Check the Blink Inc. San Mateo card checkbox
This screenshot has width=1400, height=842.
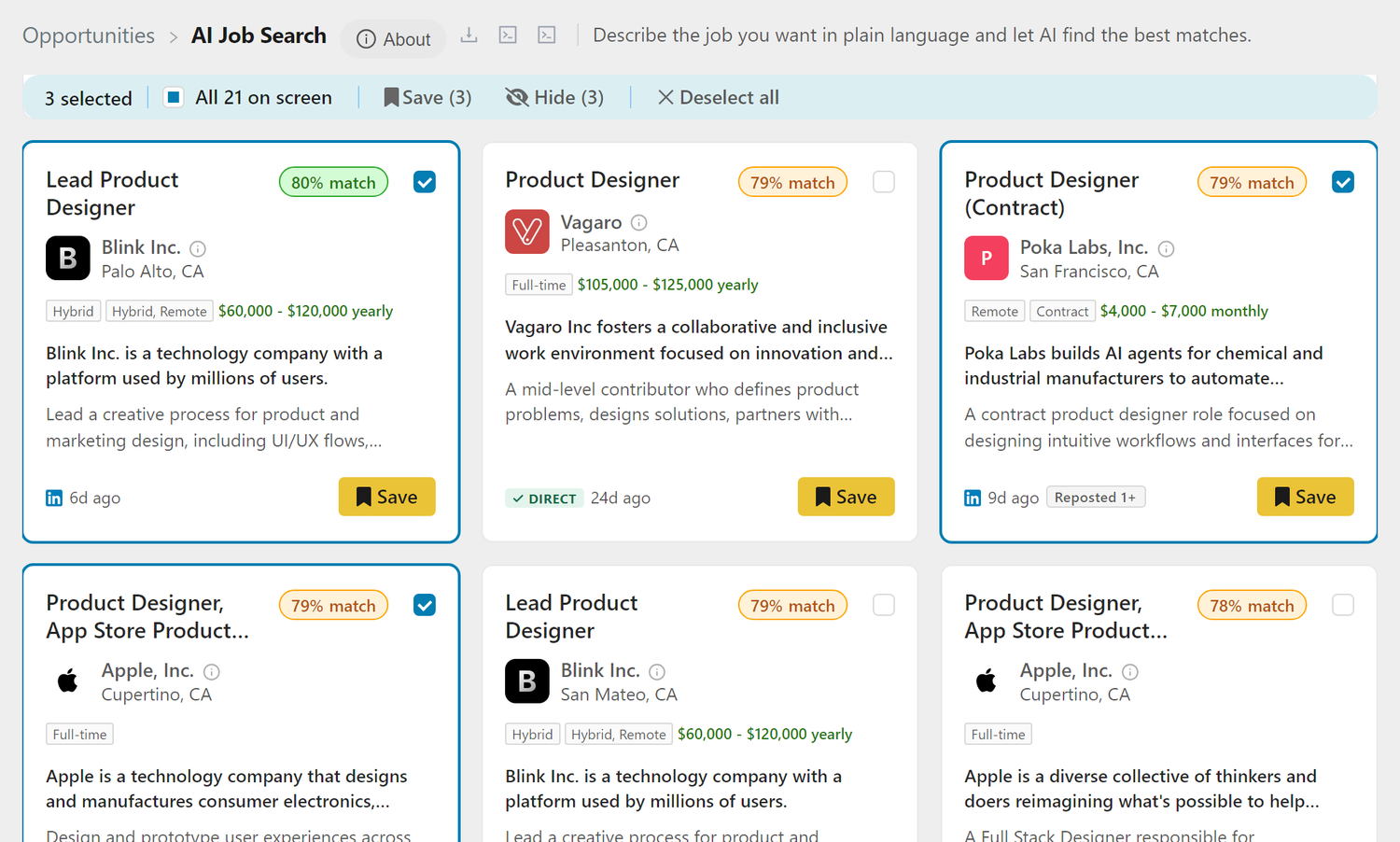[884, 605]
